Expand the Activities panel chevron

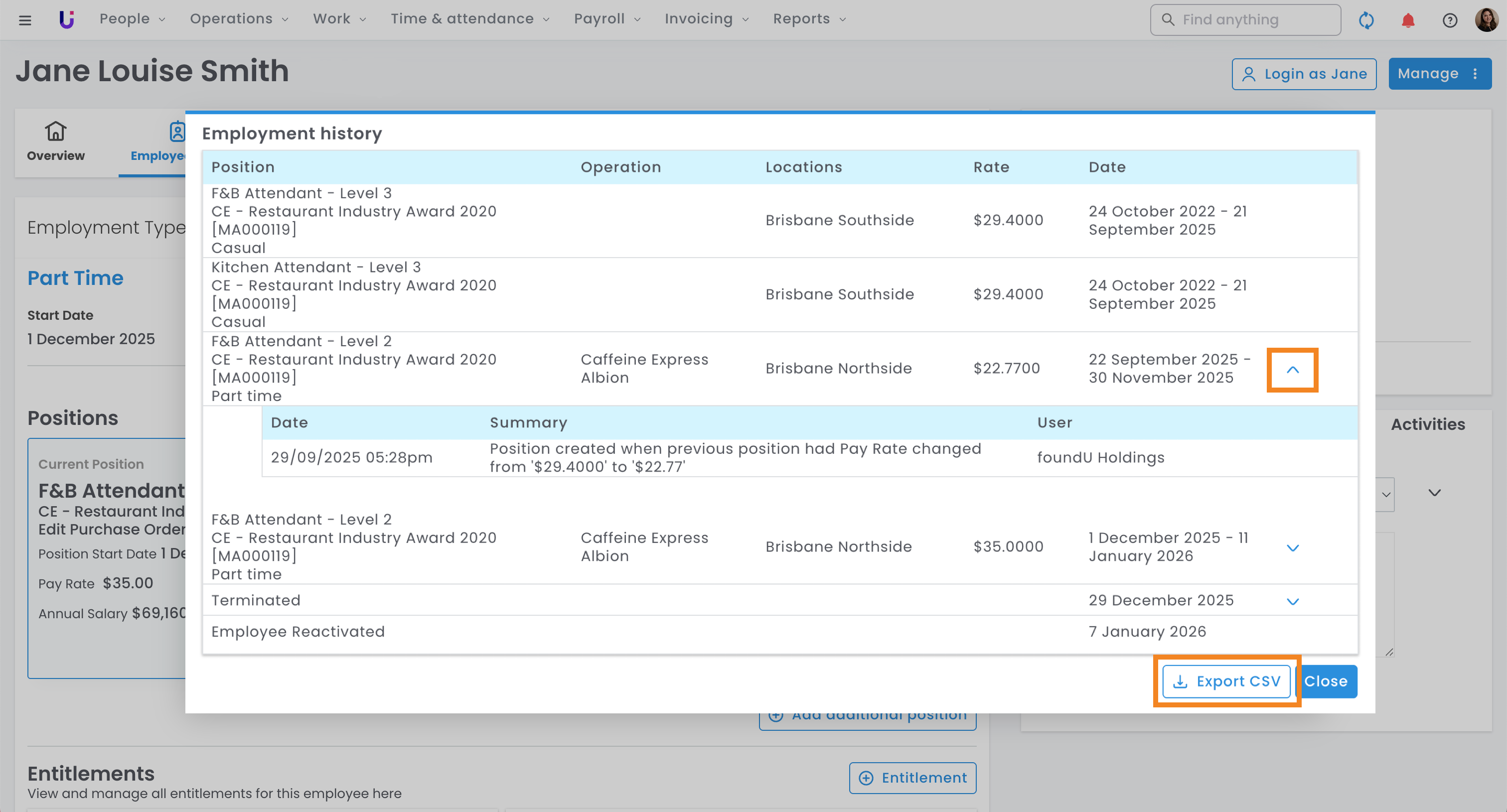coord(1434,493)
